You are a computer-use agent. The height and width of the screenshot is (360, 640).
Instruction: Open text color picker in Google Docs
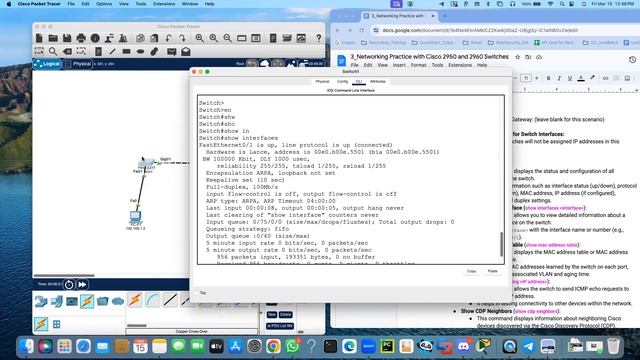(x=581, y=78)
